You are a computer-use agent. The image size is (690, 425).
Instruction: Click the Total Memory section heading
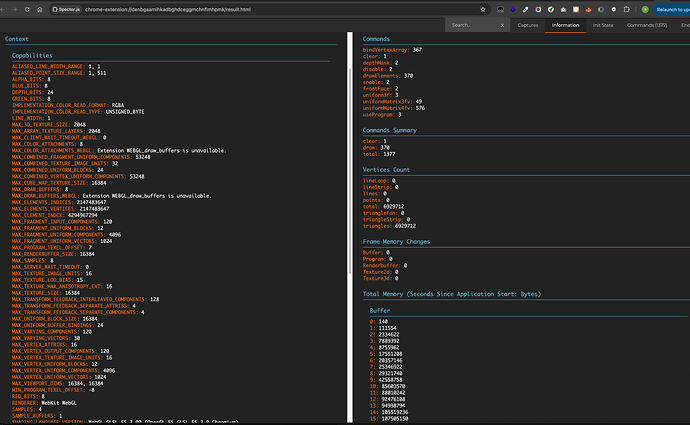pyautogui.click(x=451, y=295)
